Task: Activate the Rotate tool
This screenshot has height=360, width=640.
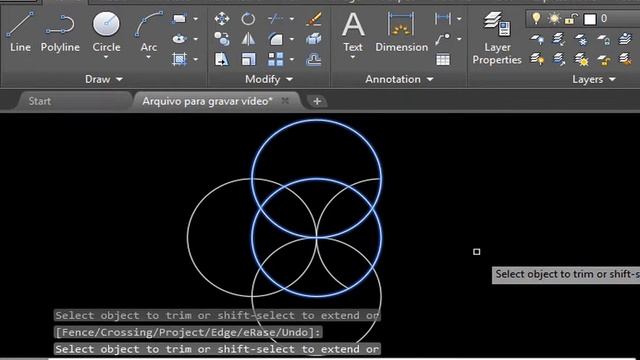Action: [x=248, y=19]
